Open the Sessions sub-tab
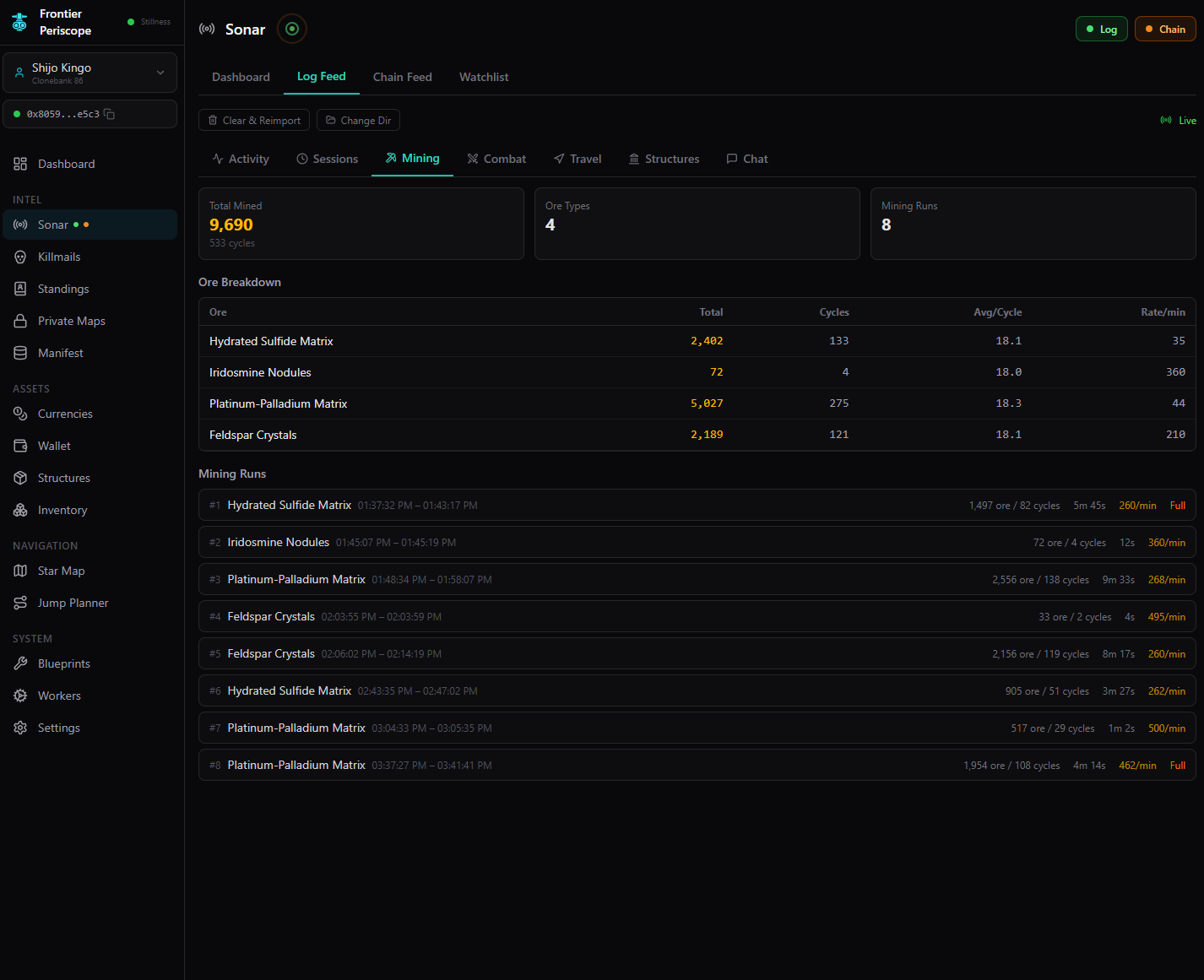 pos(328,159)
